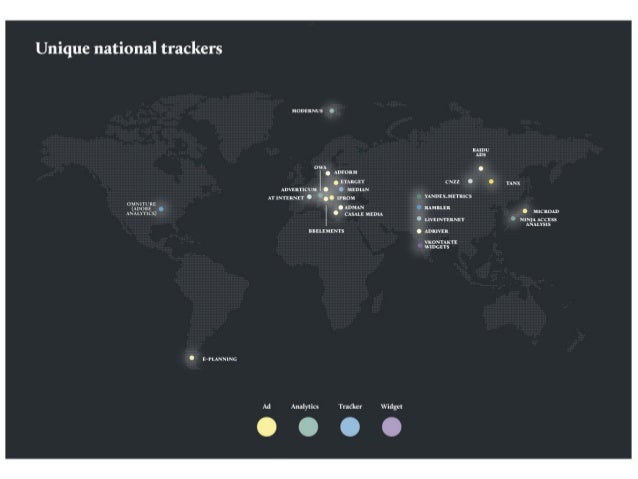Select the AT Internet marker dot
The width and height of the screenshot is (638, 479).
coord(309,197)
